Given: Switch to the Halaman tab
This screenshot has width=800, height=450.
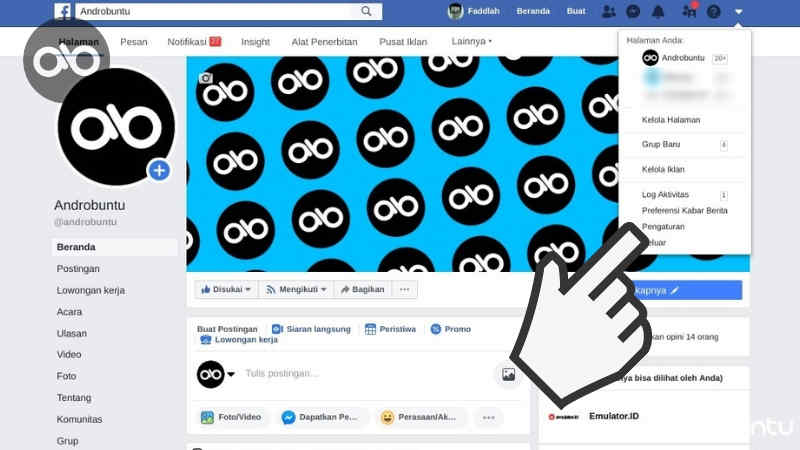Looking at the screenshot, I should click(x=79, y=42).
